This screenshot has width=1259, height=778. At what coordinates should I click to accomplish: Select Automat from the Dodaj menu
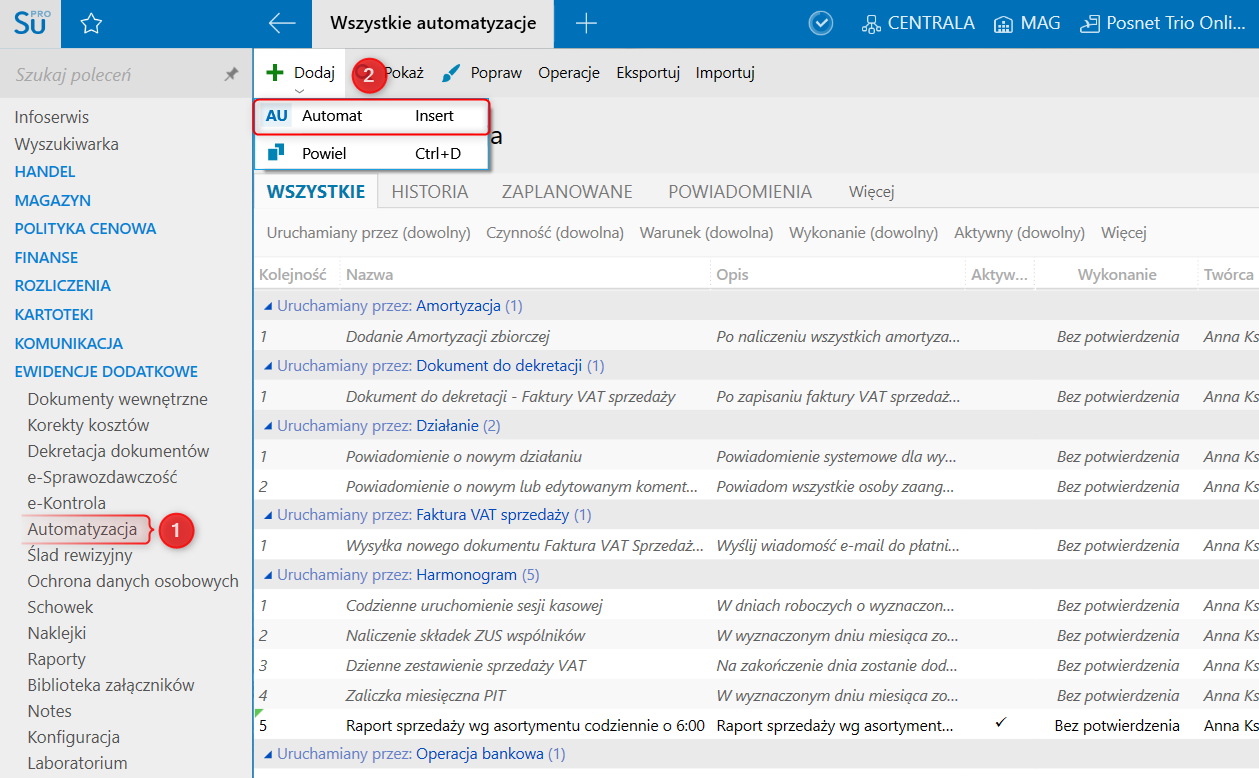click(371, 116)
